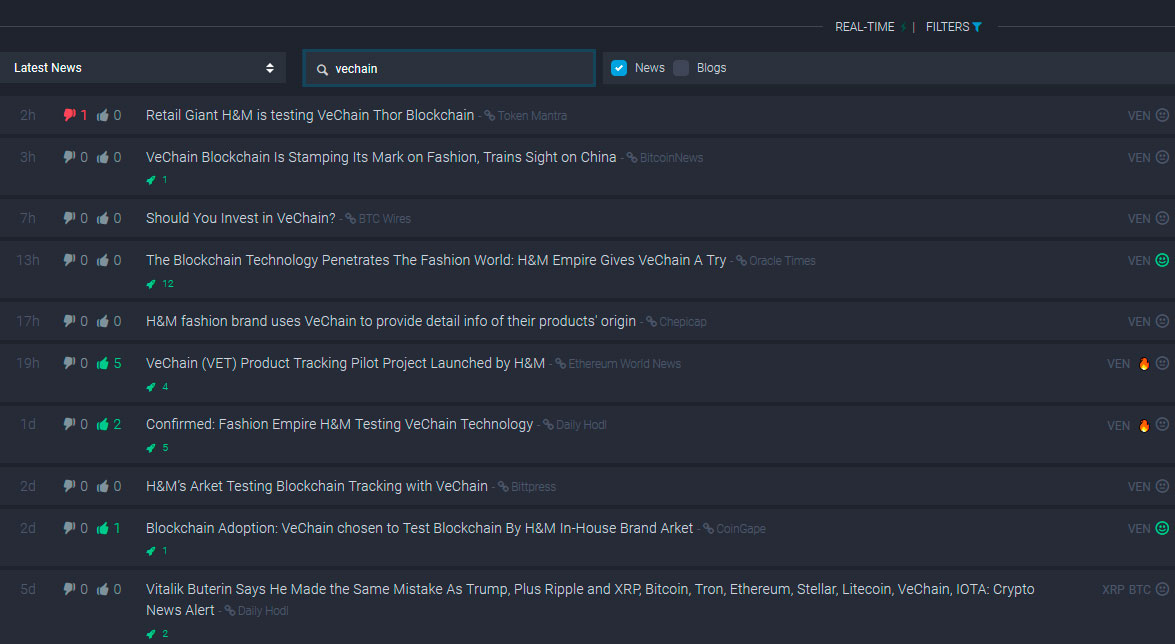Click BTC tag on Vitalik Buterin row
Screen dimensions: 1175x644
[1139, 589]
